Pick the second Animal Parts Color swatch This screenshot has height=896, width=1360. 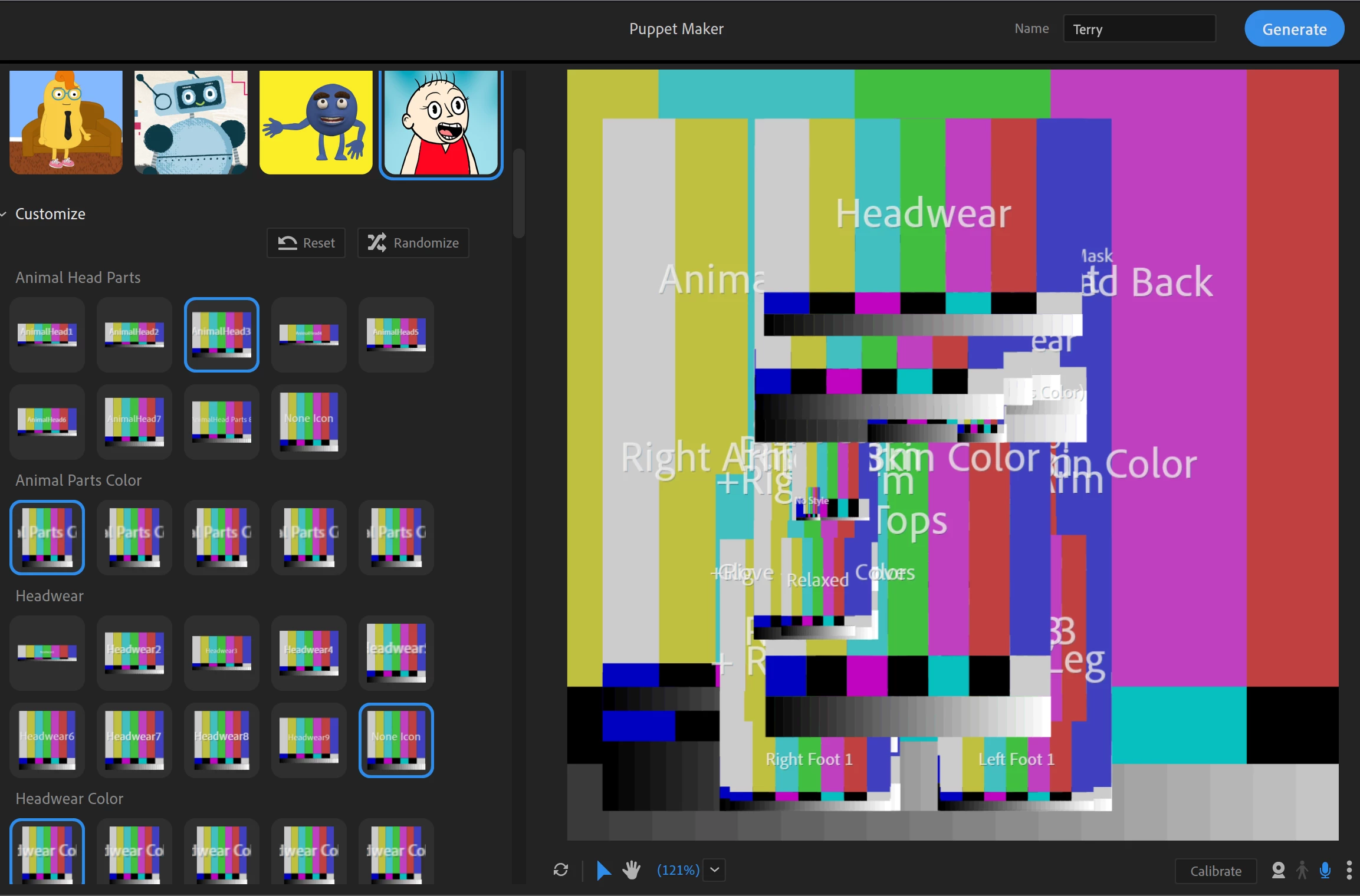click(134, 537)
